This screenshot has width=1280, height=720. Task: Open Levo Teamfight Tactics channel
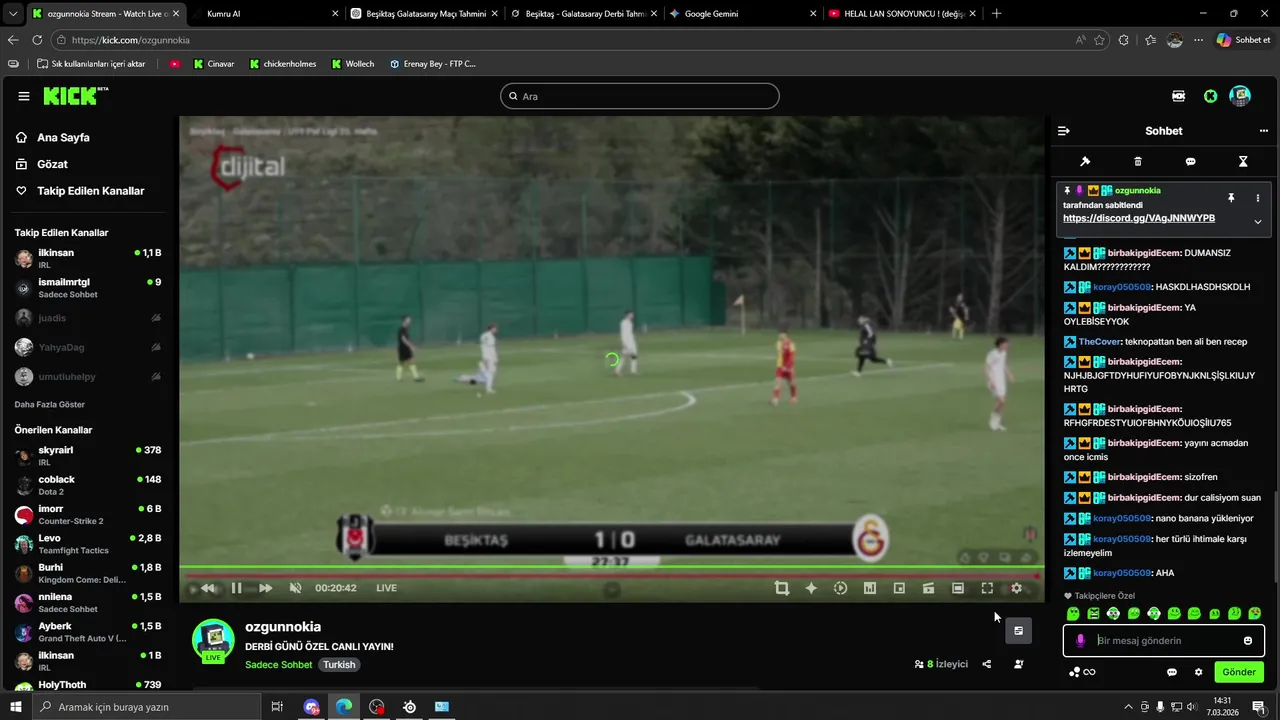pyautogui.click(x=88, y=544)
